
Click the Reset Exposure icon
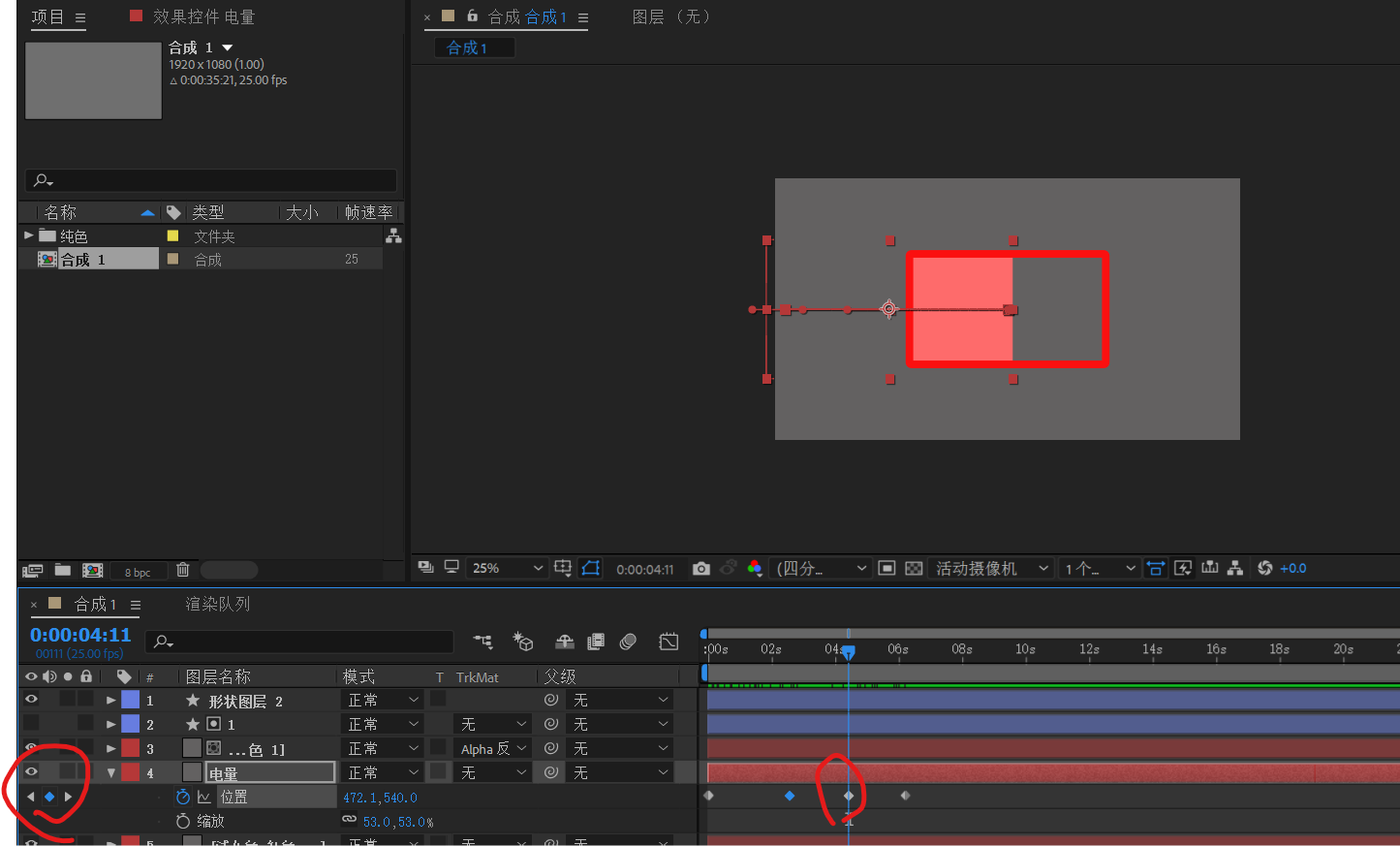pyautogui.click(x=1264, y=568)
